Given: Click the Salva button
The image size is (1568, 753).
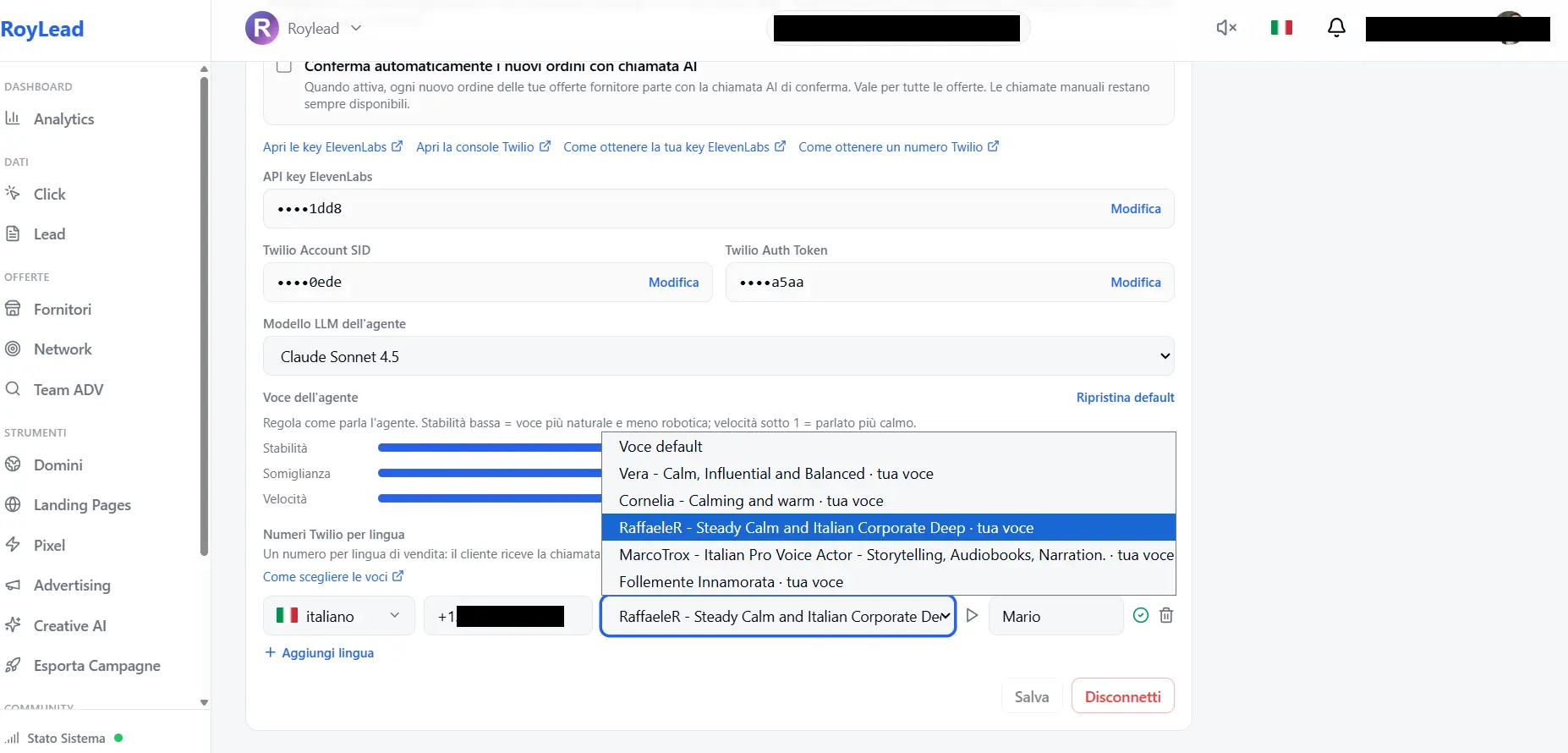Looking at the screenshot, I should coord(1032,696).
